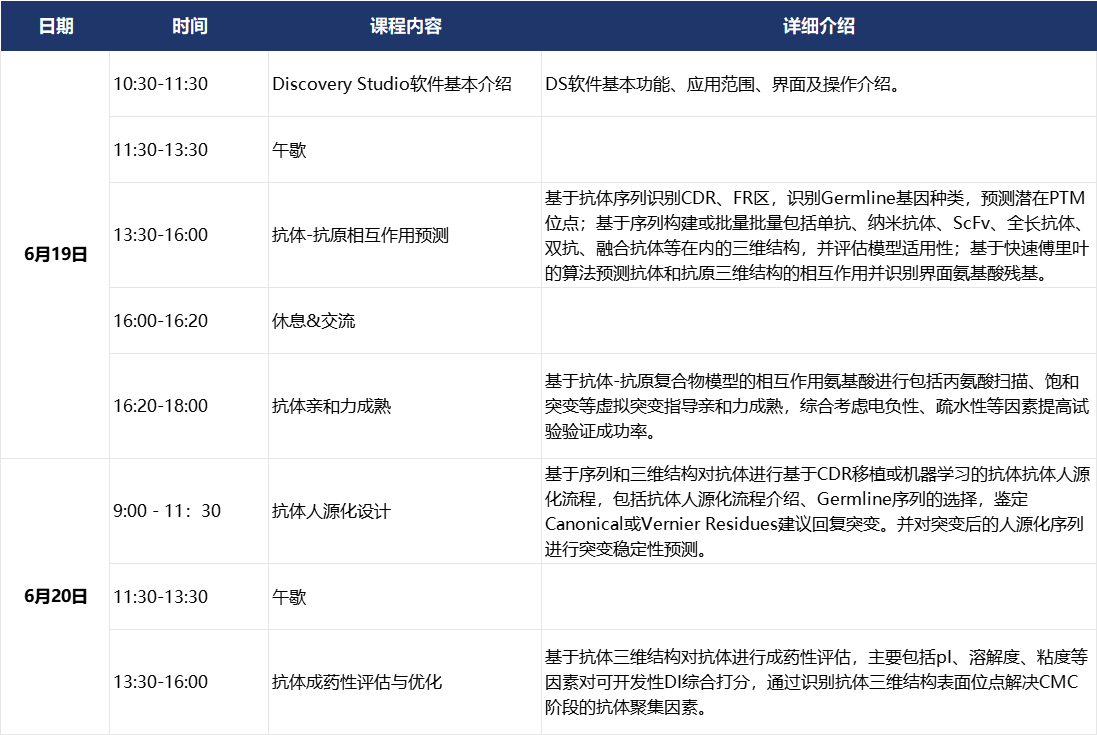Click description starting 基于抗体序列识别CDR
The width and height of the screenshot is (1097, 735).
pos(817,235)
